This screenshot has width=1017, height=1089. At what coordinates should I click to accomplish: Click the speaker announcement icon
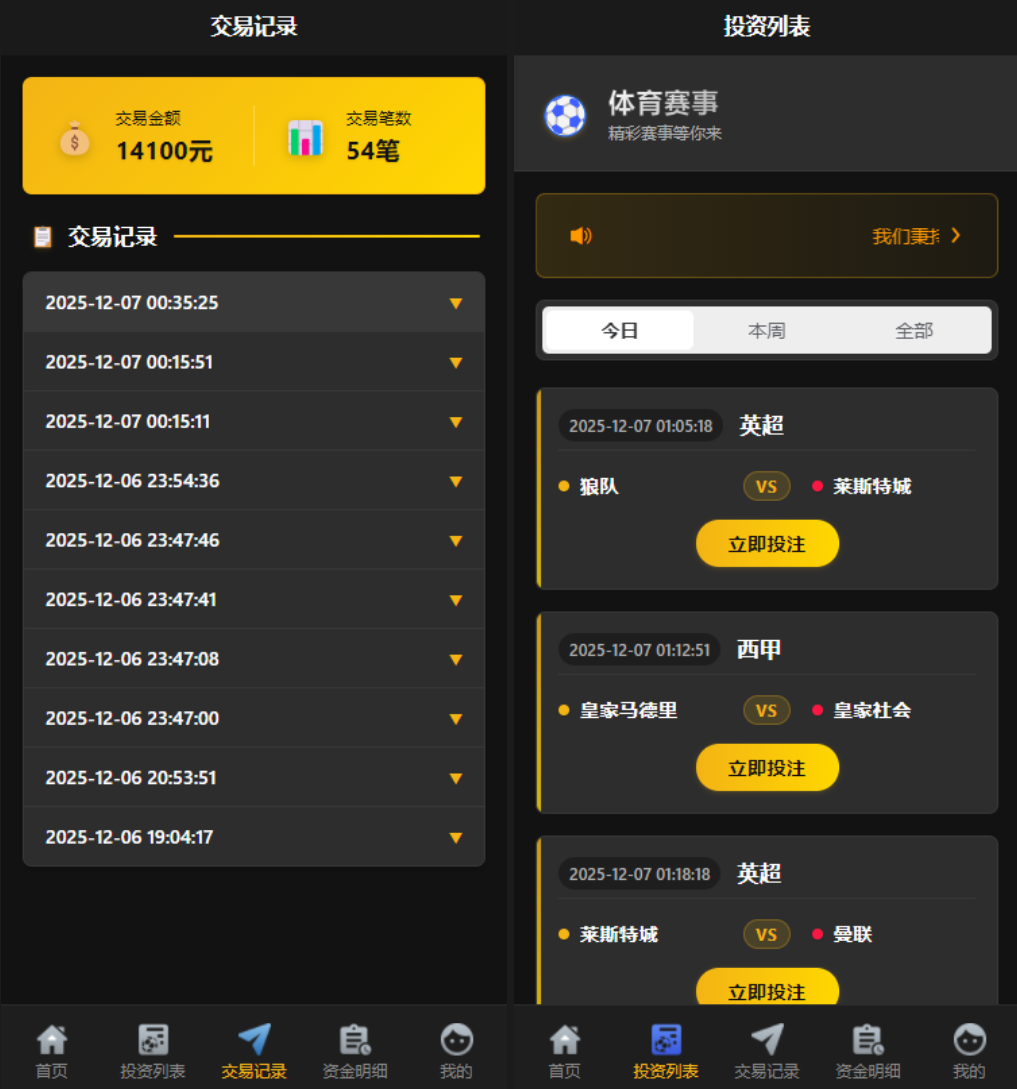[x=581, y=236]
